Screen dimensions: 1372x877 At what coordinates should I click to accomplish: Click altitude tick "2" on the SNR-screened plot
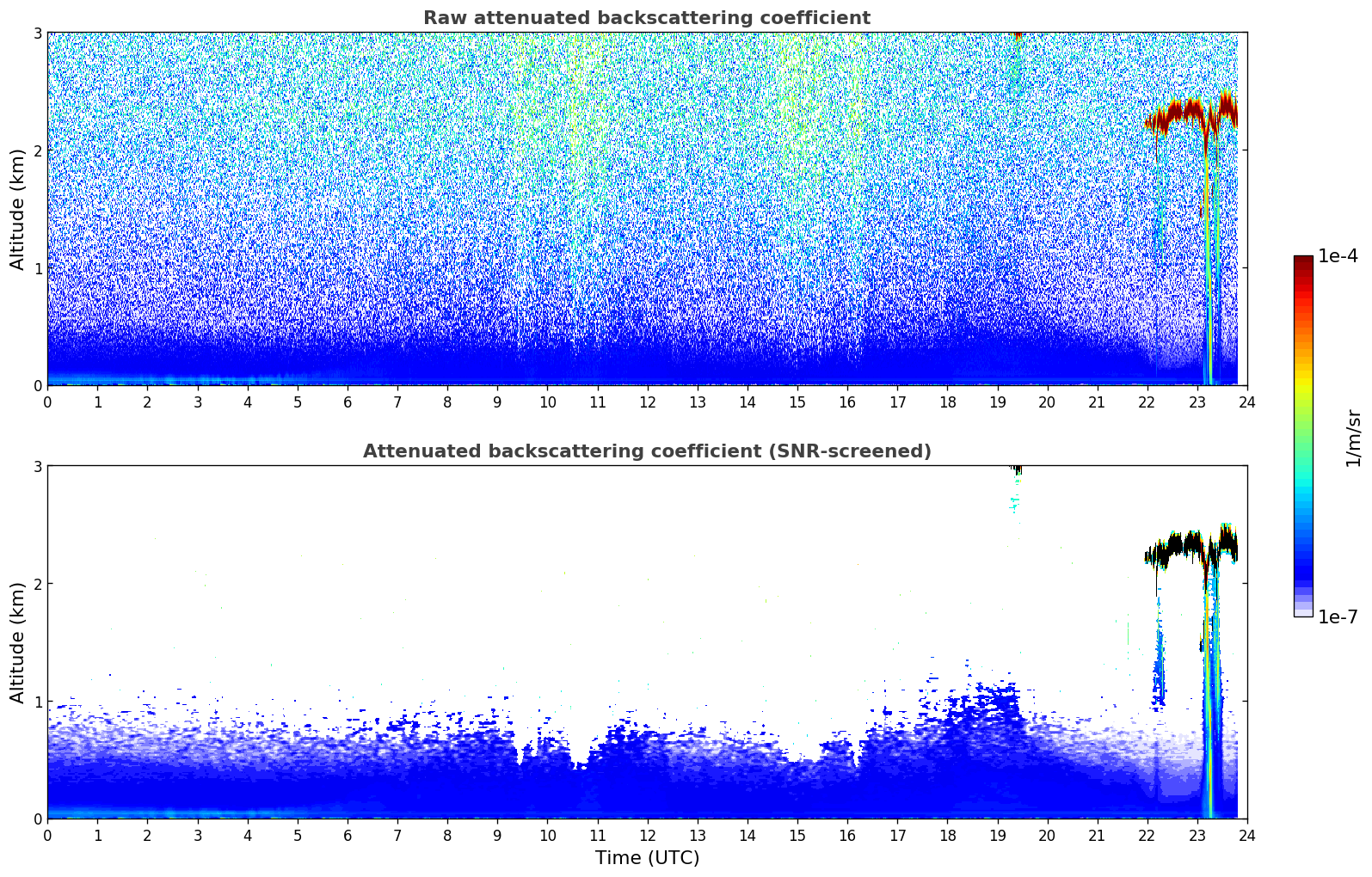pos(37,584)
